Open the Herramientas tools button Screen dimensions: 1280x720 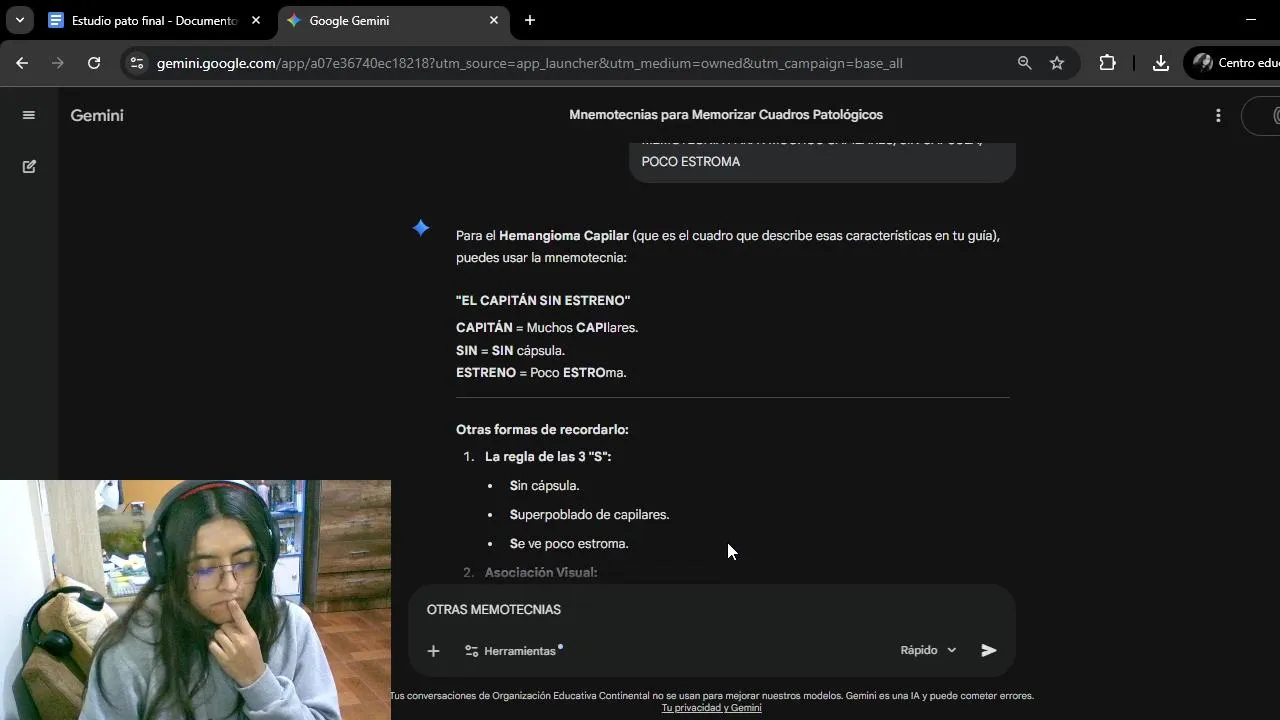tap(512, 651)
